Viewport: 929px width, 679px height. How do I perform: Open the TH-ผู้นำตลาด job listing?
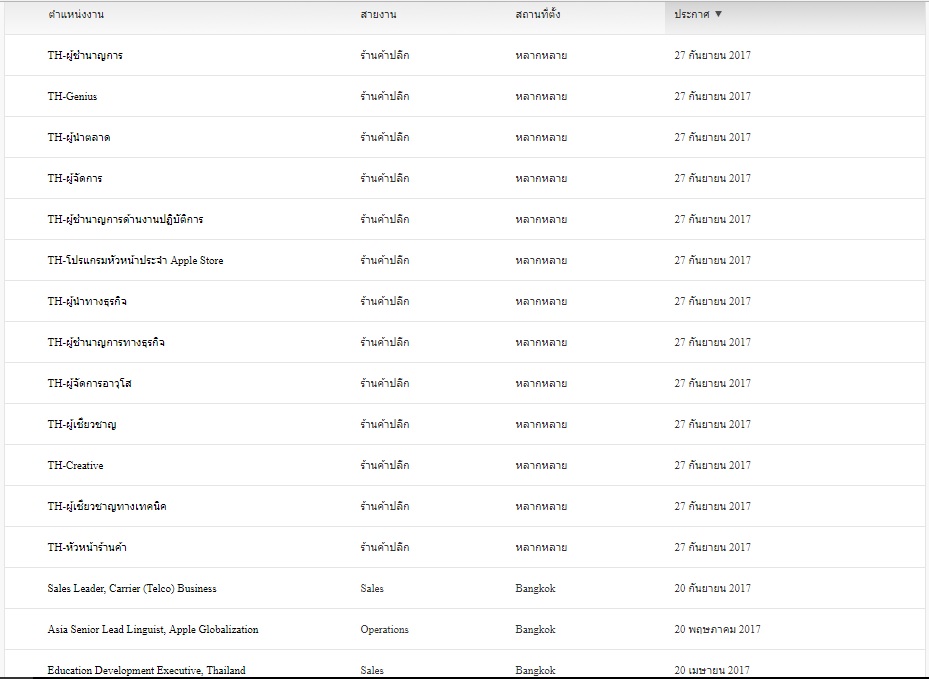(79, 138)
